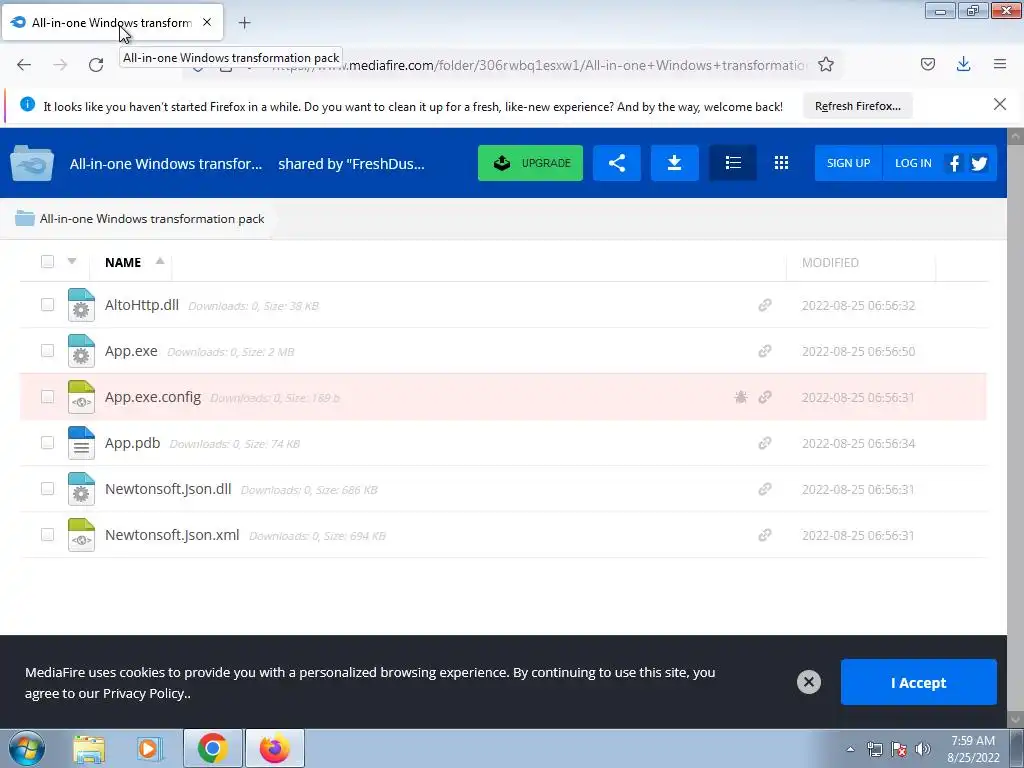Screen dimensions: 1024x768
Task: Download the folder with download icon
Action: click(675, 163)
